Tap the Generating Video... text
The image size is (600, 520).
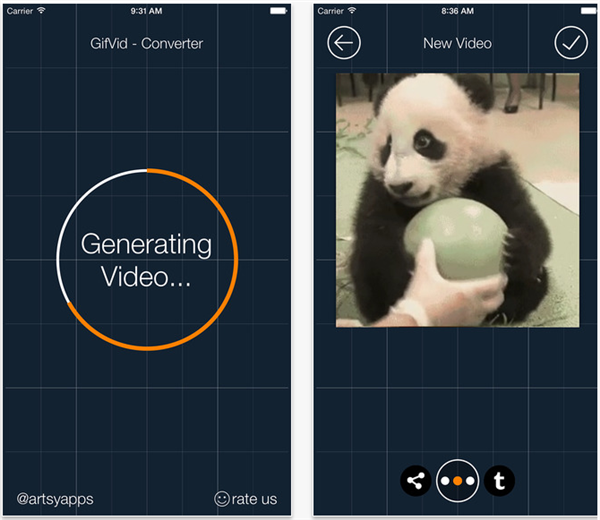click(146, 260)
